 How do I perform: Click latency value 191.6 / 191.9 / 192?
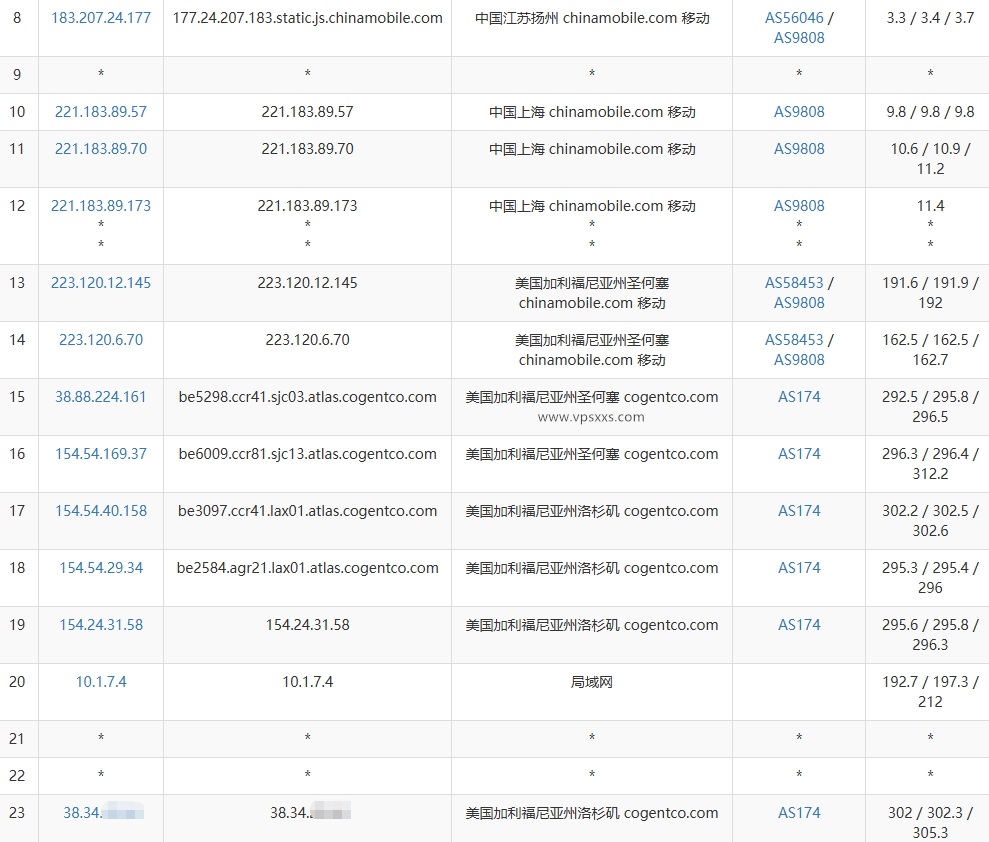930,293
